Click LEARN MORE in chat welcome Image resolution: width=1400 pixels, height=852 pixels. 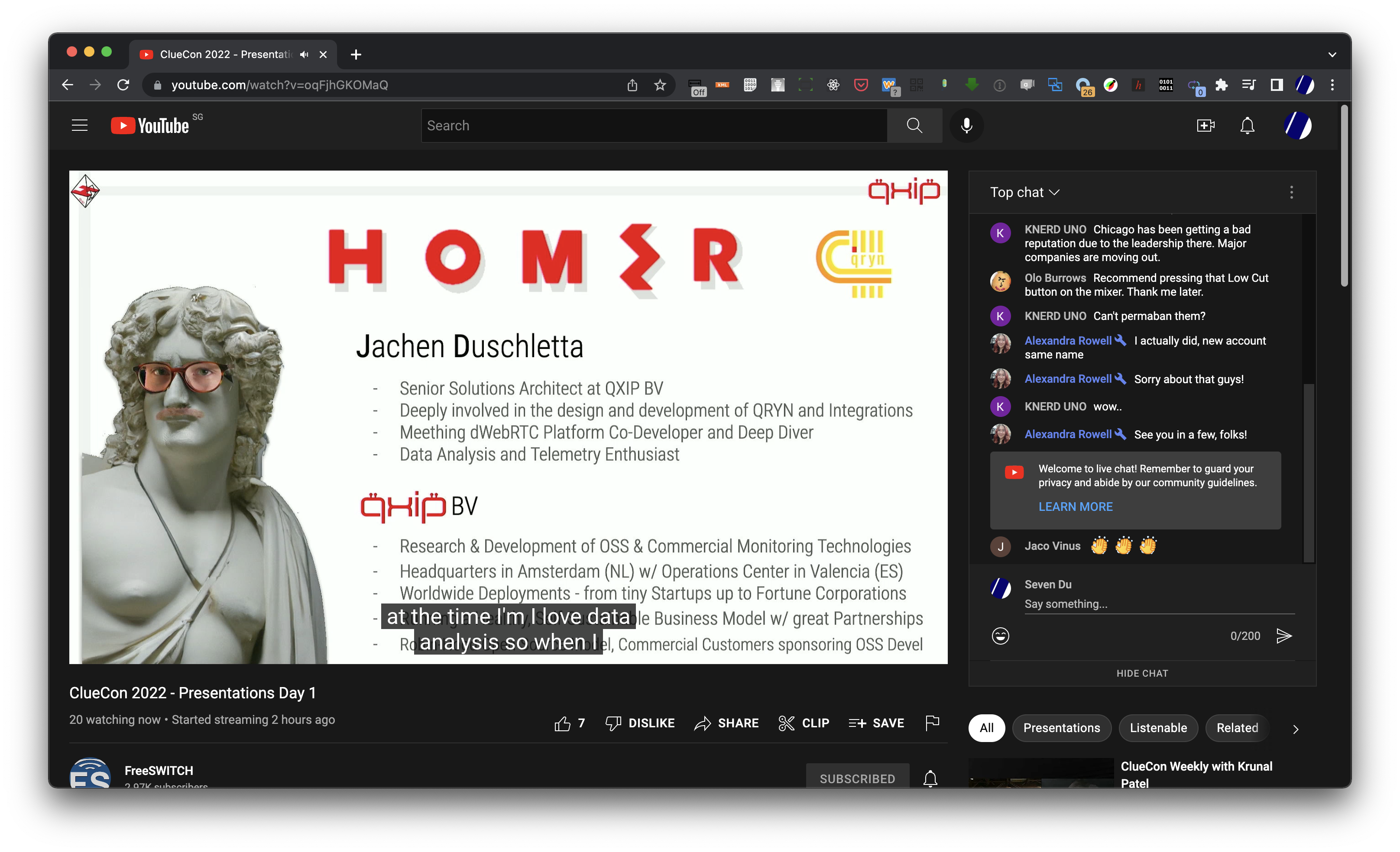pos(1075,507)
